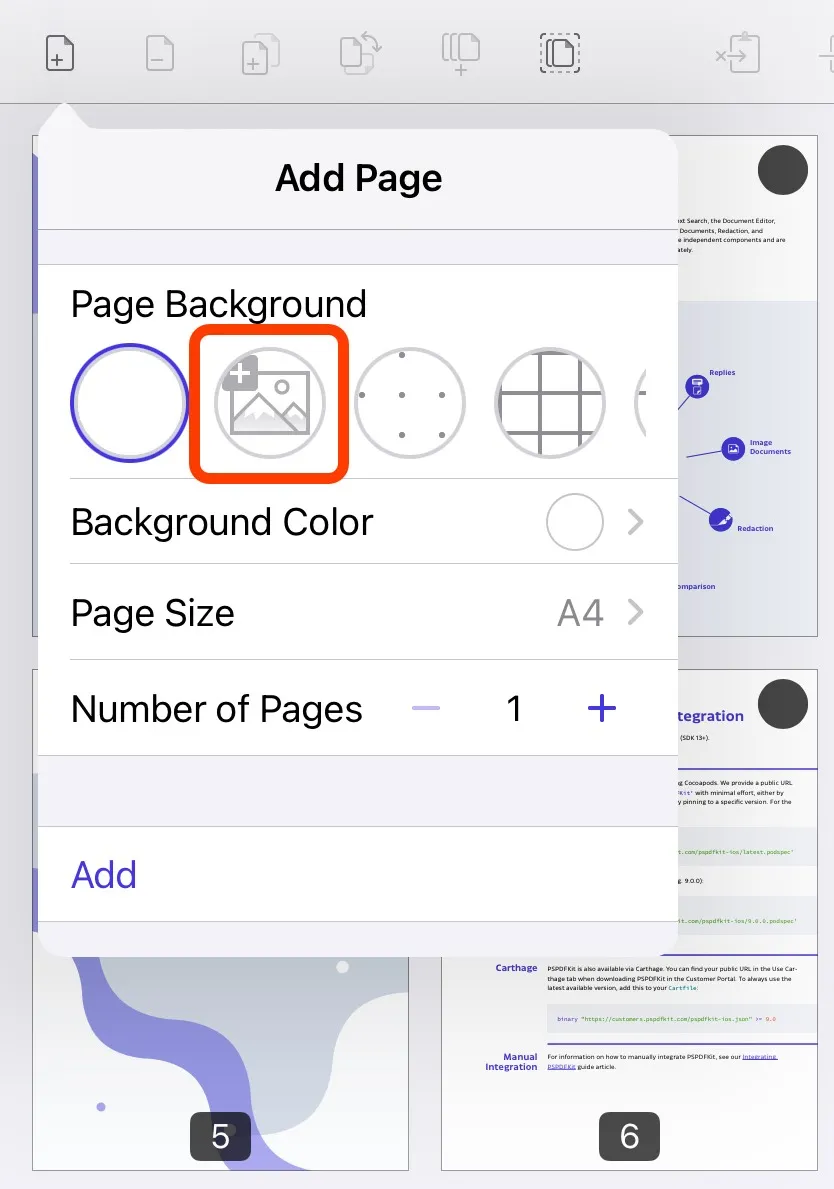
Task: Click the add new page toolbar icon
Action: pyautogui.click(x=60, y=53)
